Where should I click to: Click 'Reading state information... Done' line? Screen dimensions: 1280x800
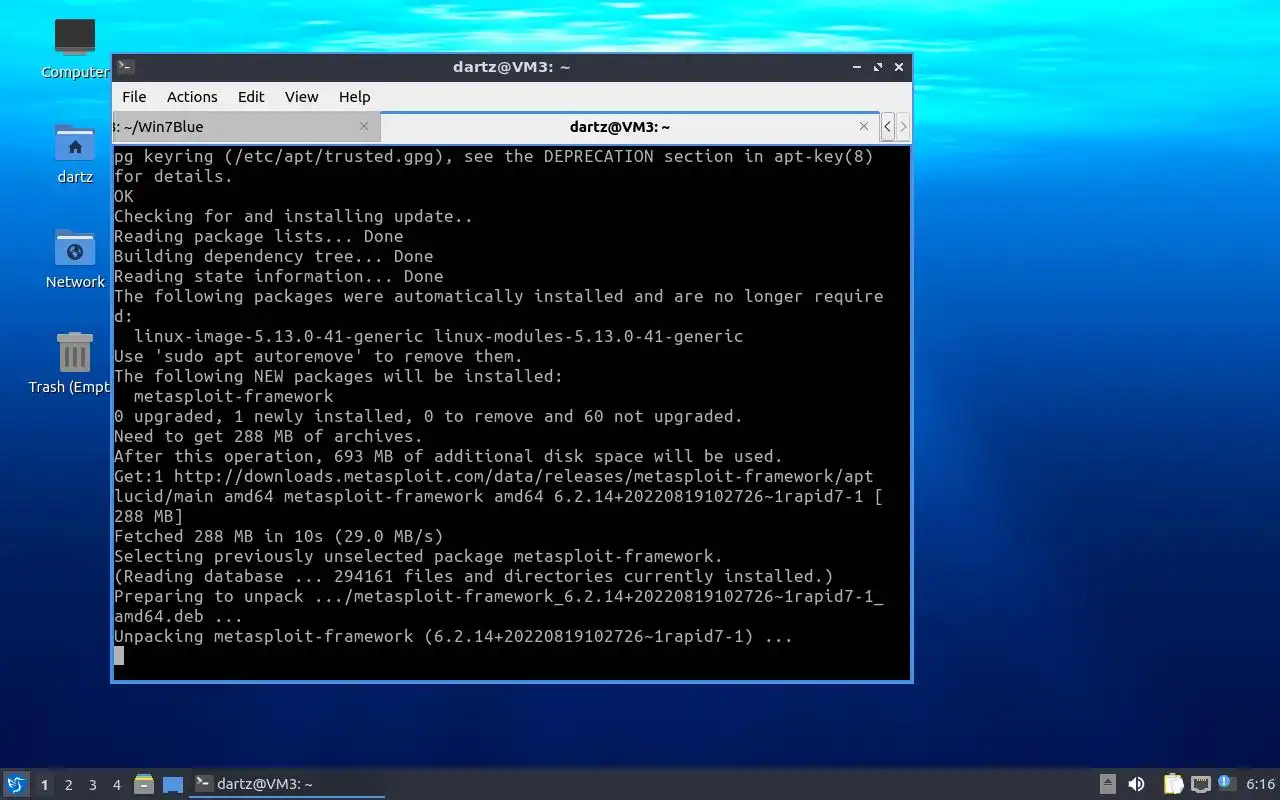pyautogui.click(x=278, y=276)
